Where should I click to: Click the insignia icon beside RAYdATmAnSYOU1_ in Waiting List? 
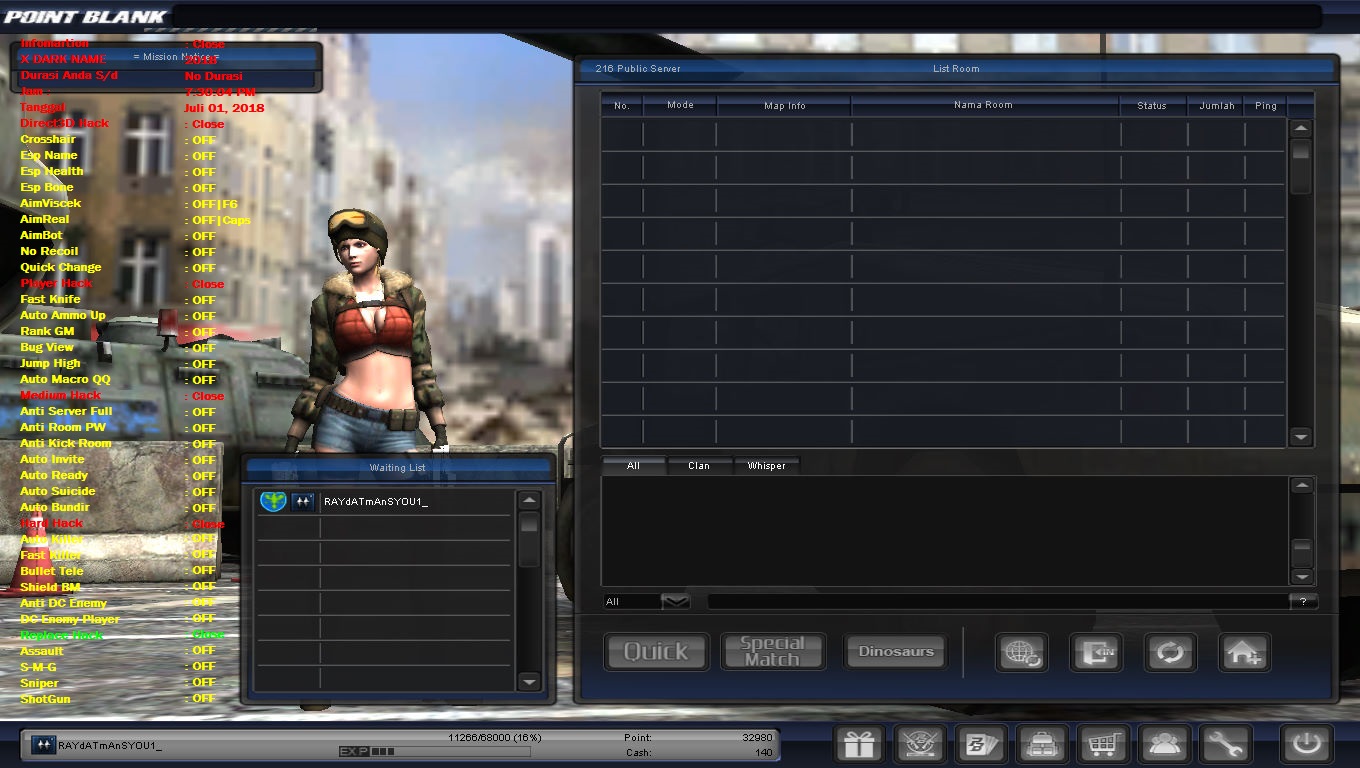point(303,502)
